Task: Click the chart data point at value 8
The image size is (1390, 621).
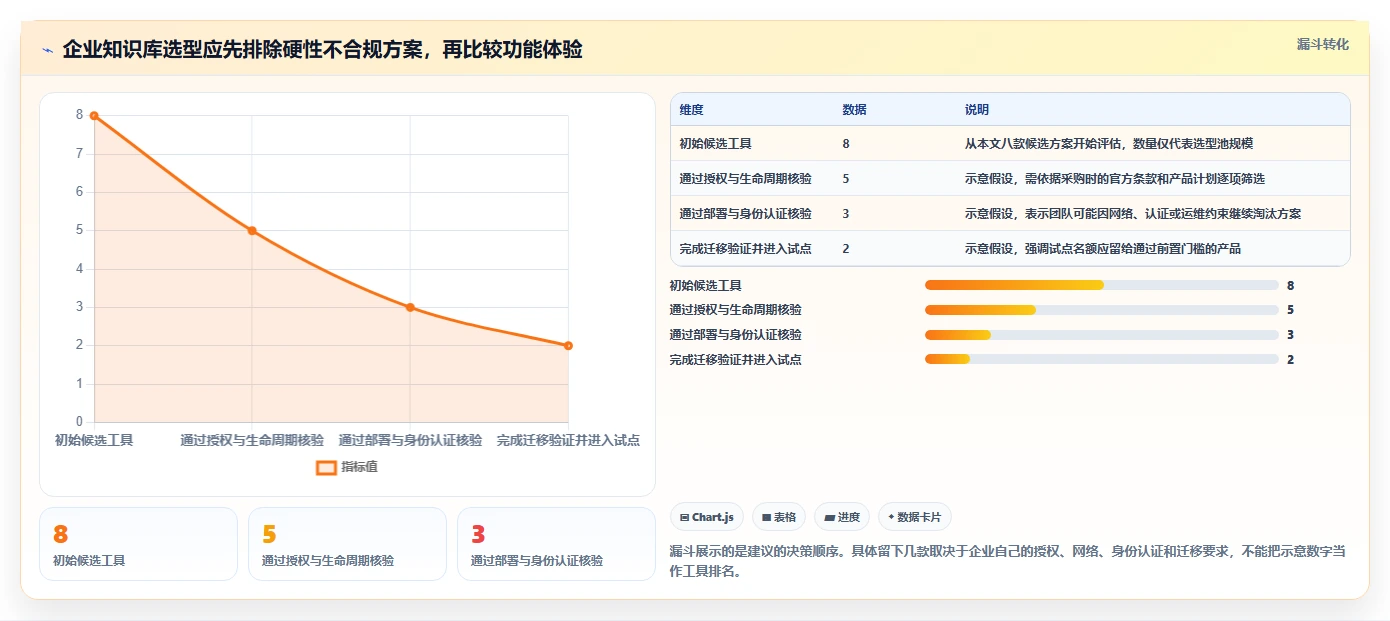Action: (x=94, y=116)
